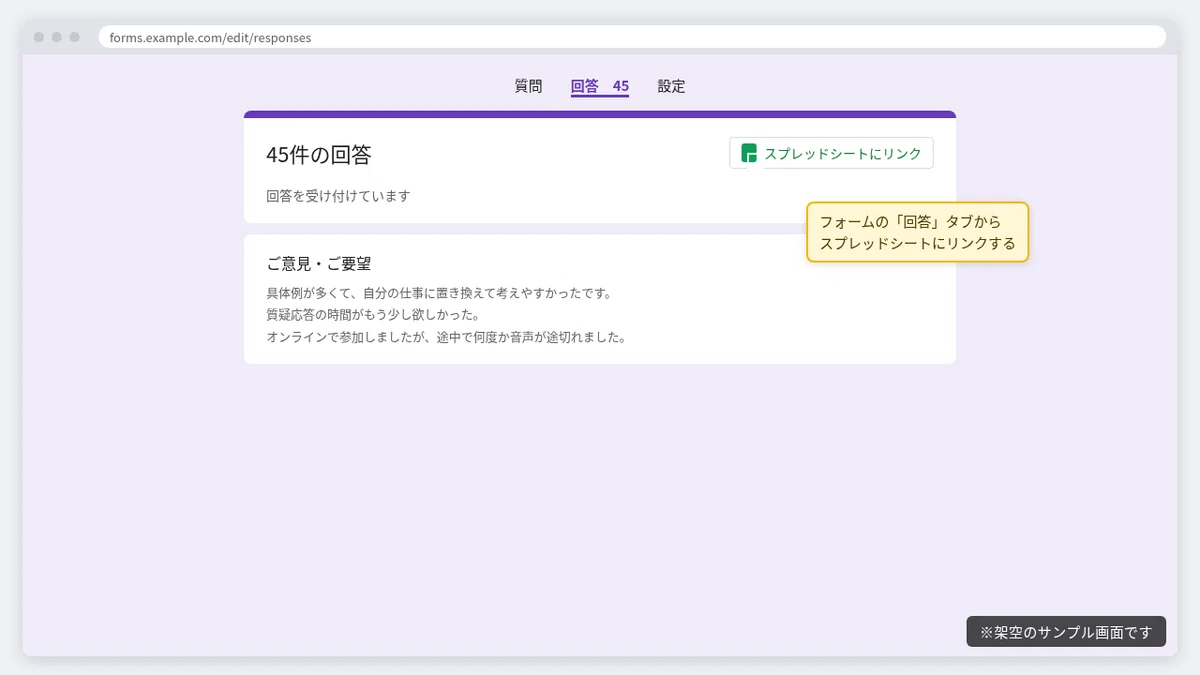Open the 設定 tab
The width and height of the screenshot is (1200, 675).
coord(671,87)
